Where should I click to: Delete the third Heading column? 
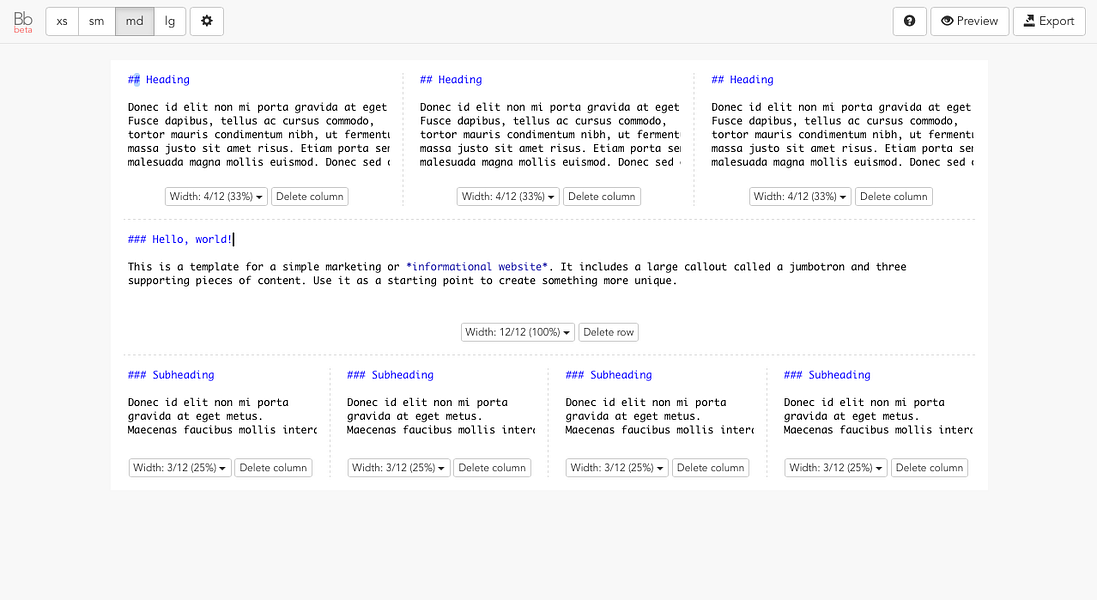point(894,197)
